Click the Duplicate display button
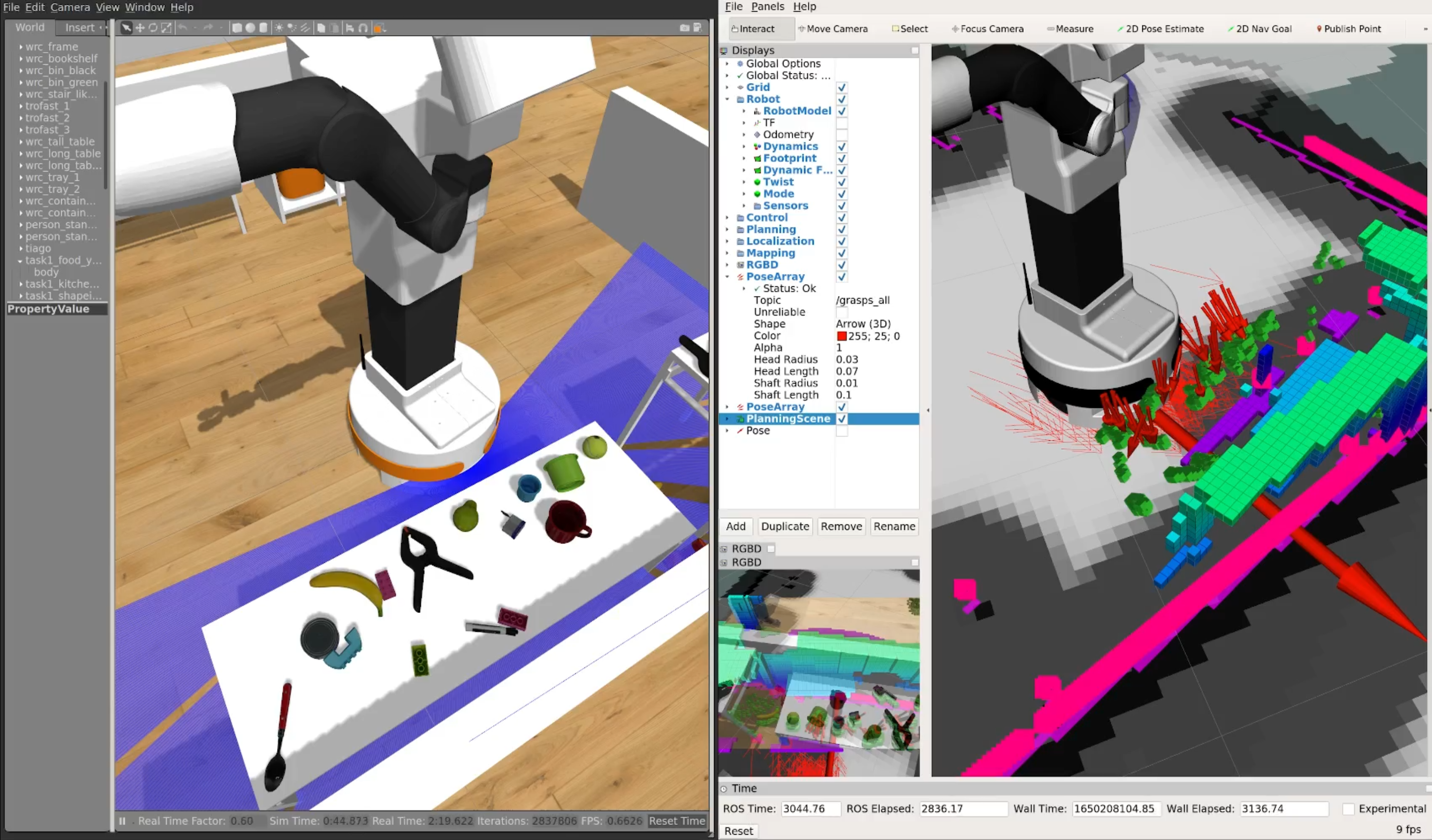The width and height of the screenshot is (1432, 840). click(x=785, y=526)
